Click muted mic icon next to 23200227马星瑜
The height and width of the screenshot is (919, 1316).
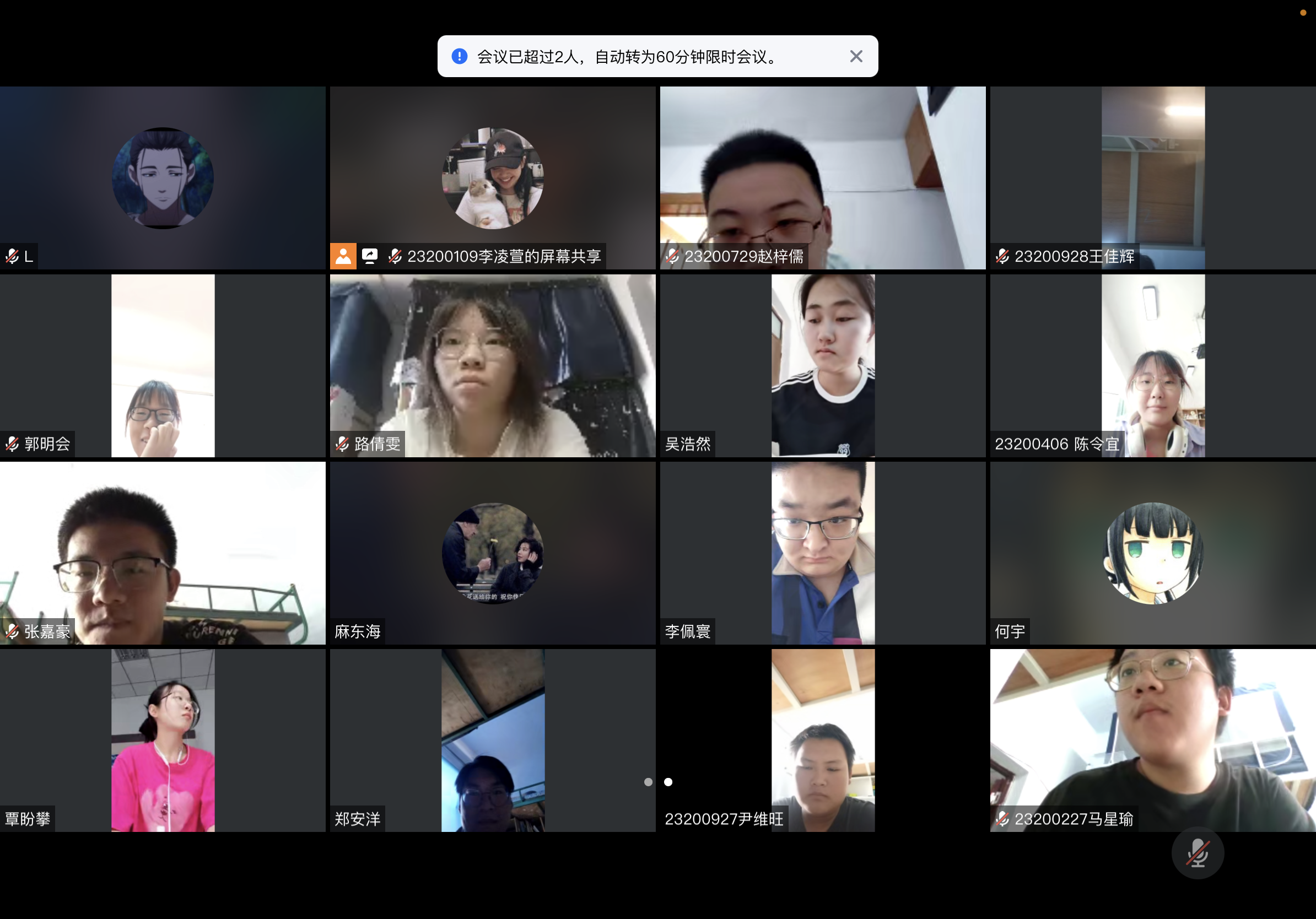[1002, 819]
